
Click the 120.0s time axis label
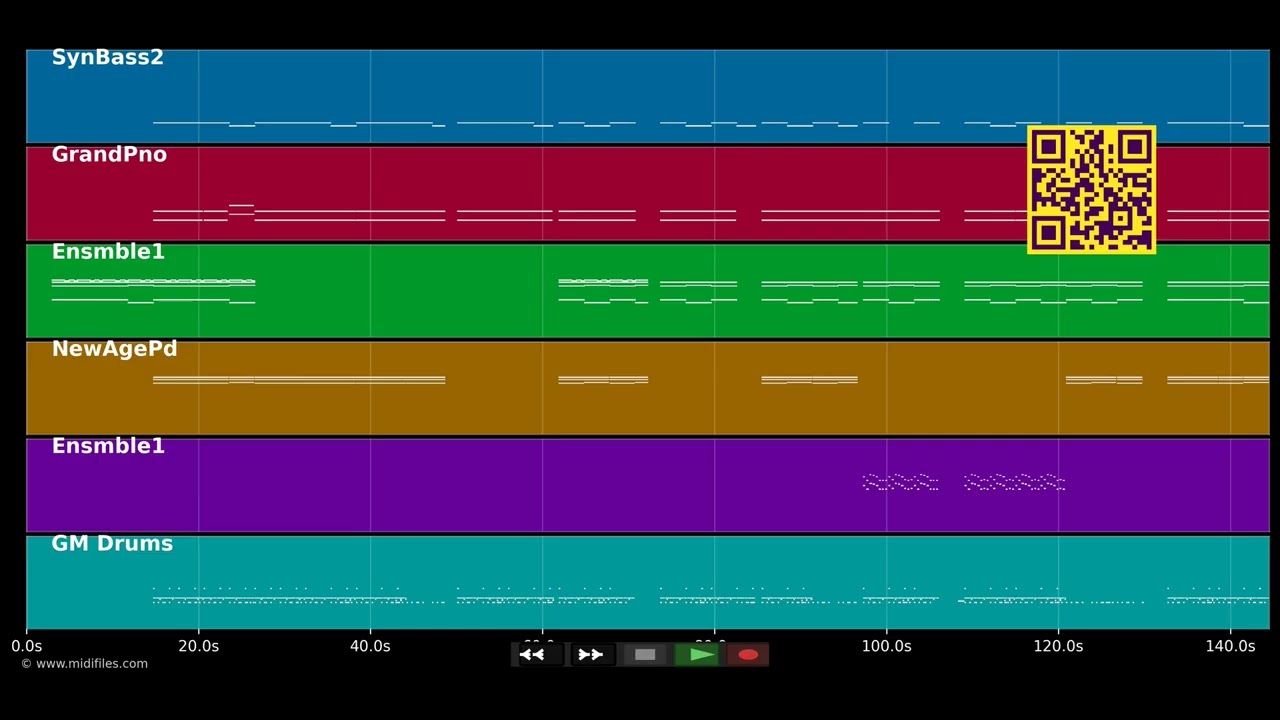(1058, 646)
